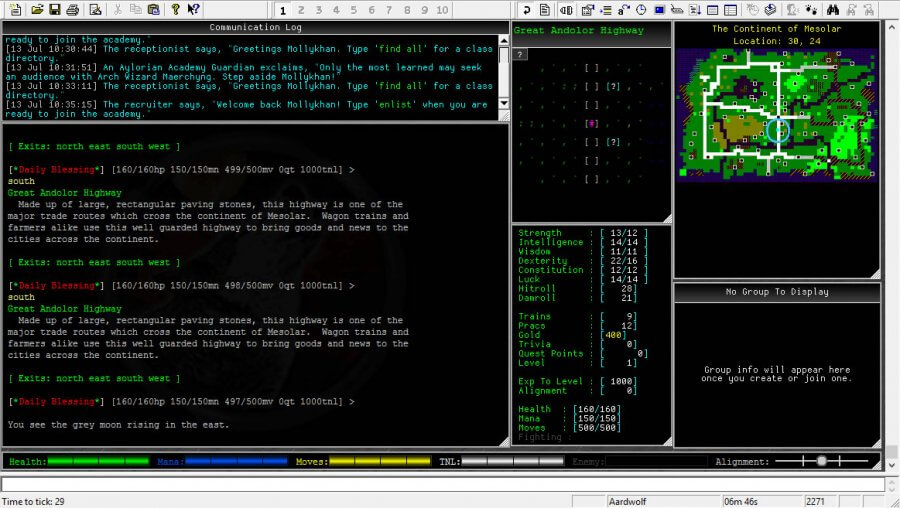
Task: Click the yellow Help question mark icon
Action: tap(175, 9)
